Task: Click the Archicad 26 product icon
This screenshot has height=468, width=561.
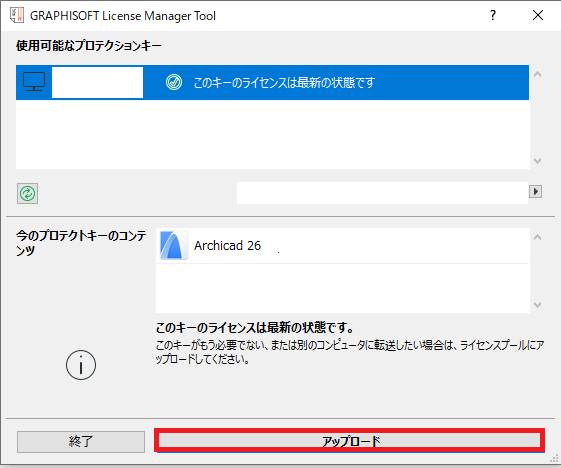Action: [x=174, y=245]
